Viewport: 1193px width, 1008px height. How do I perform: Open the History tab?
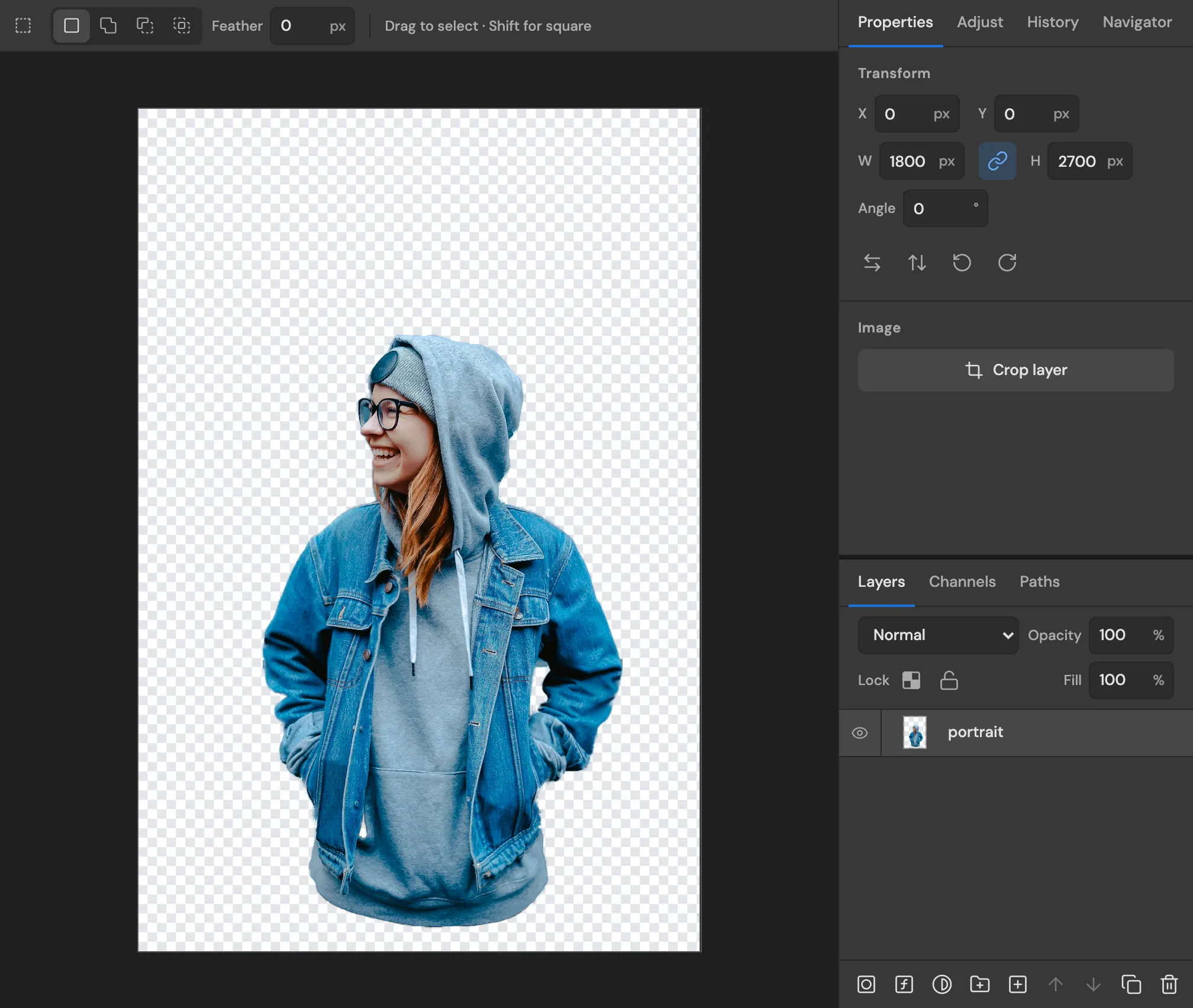pos(1053,22)
